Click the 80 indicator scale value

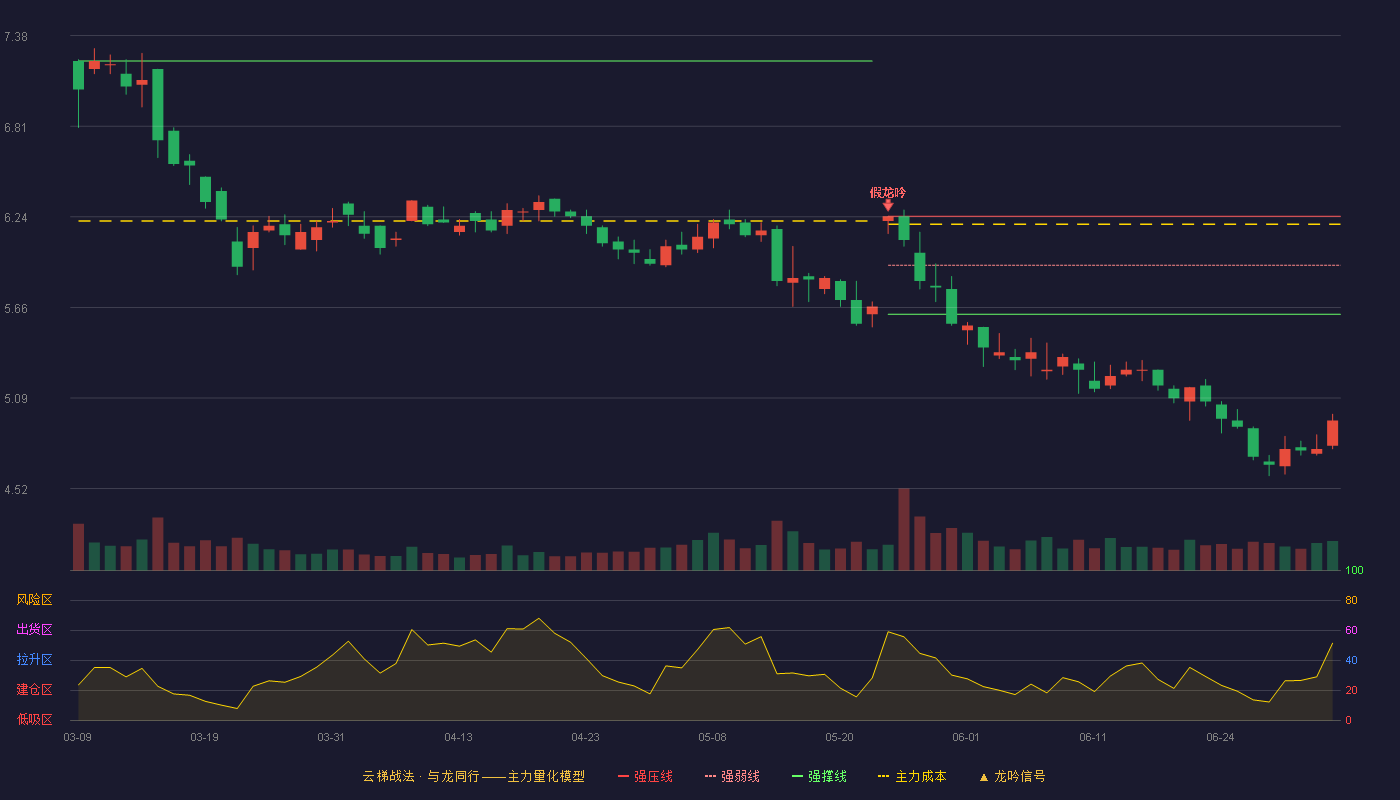[1351, 600]
